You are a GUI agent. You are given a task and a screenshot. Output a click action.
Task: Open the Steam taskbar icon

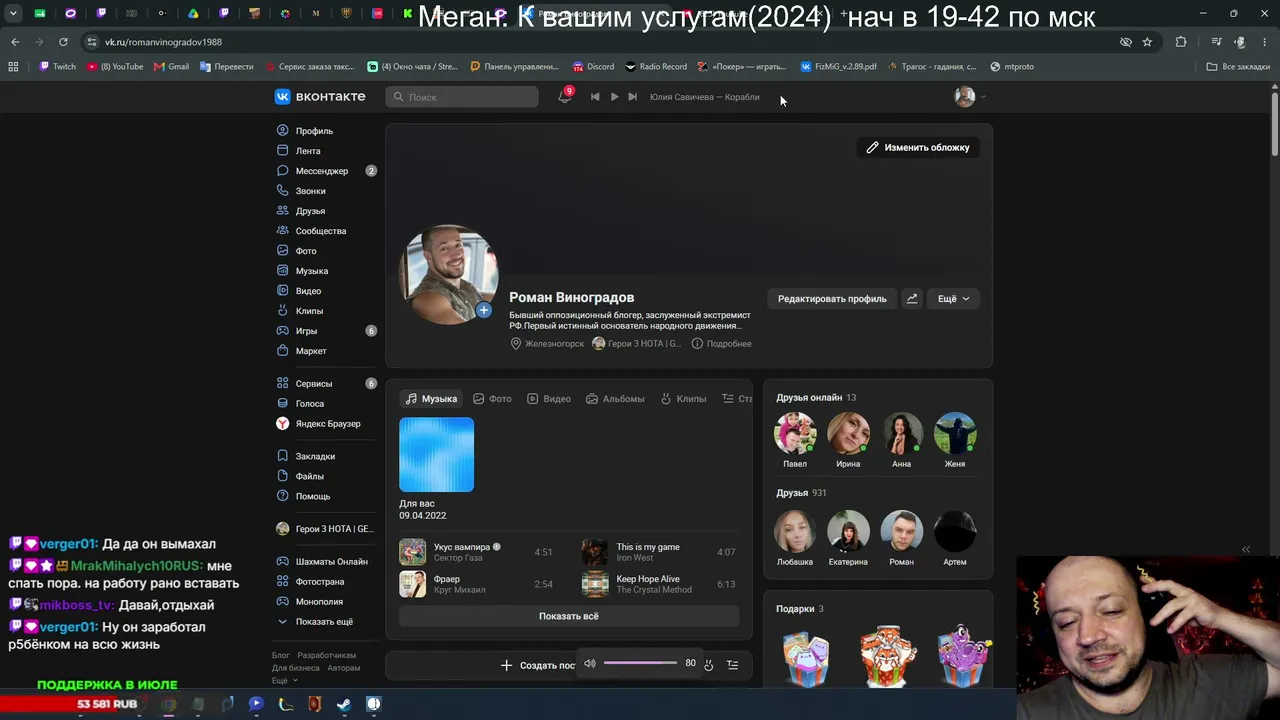pyautogui.click(x=343, y=704)
